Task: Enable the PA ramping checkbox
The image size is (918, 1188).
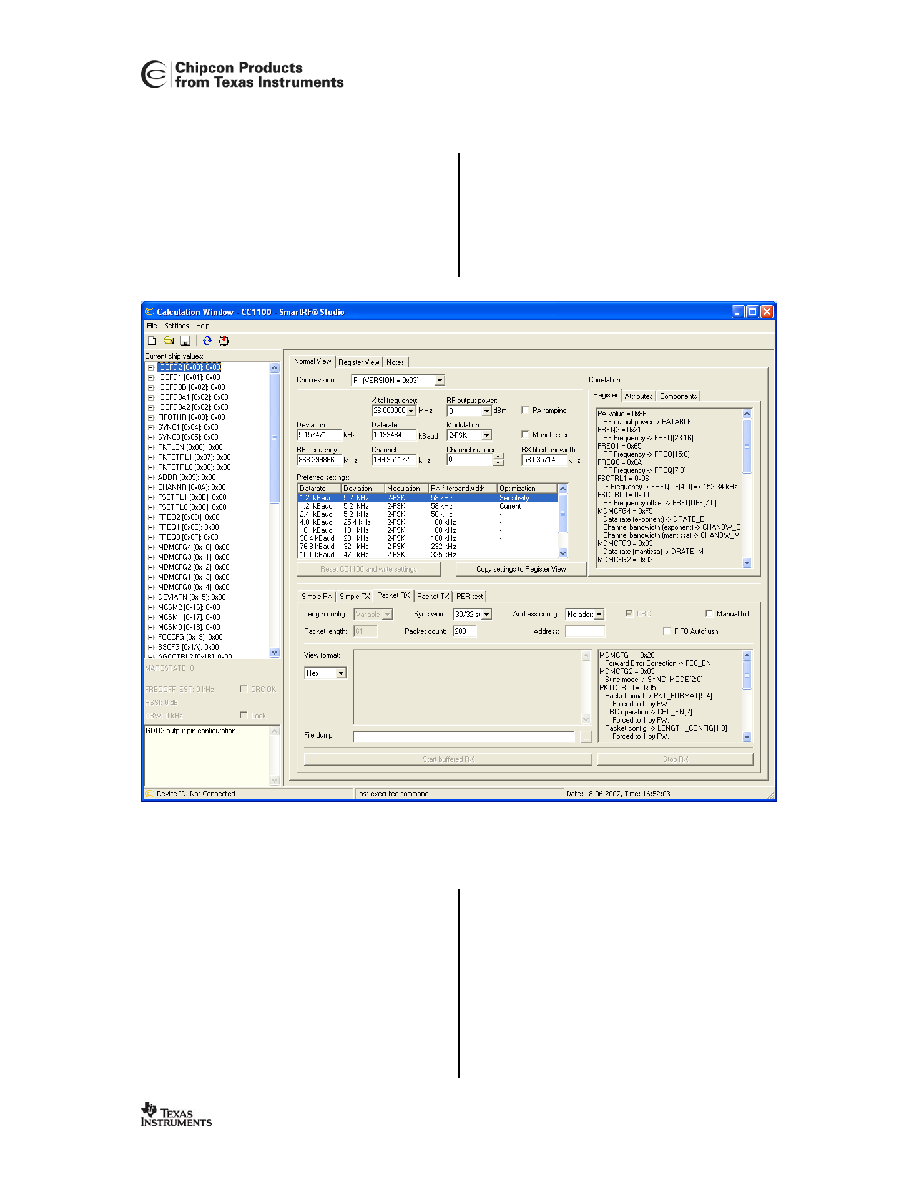Action: coord(525,411)
